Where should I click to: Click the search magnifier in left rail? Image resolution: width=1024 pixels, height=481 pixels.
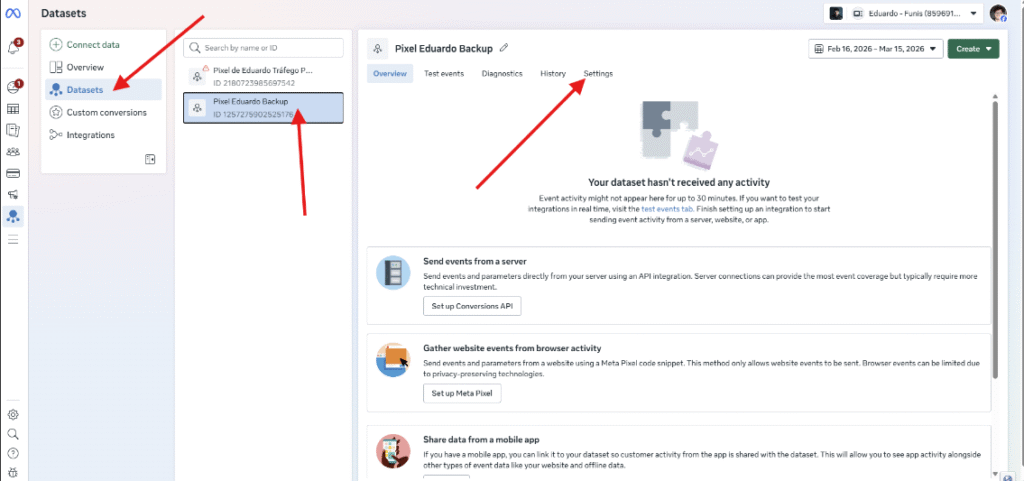pos(13,434)
